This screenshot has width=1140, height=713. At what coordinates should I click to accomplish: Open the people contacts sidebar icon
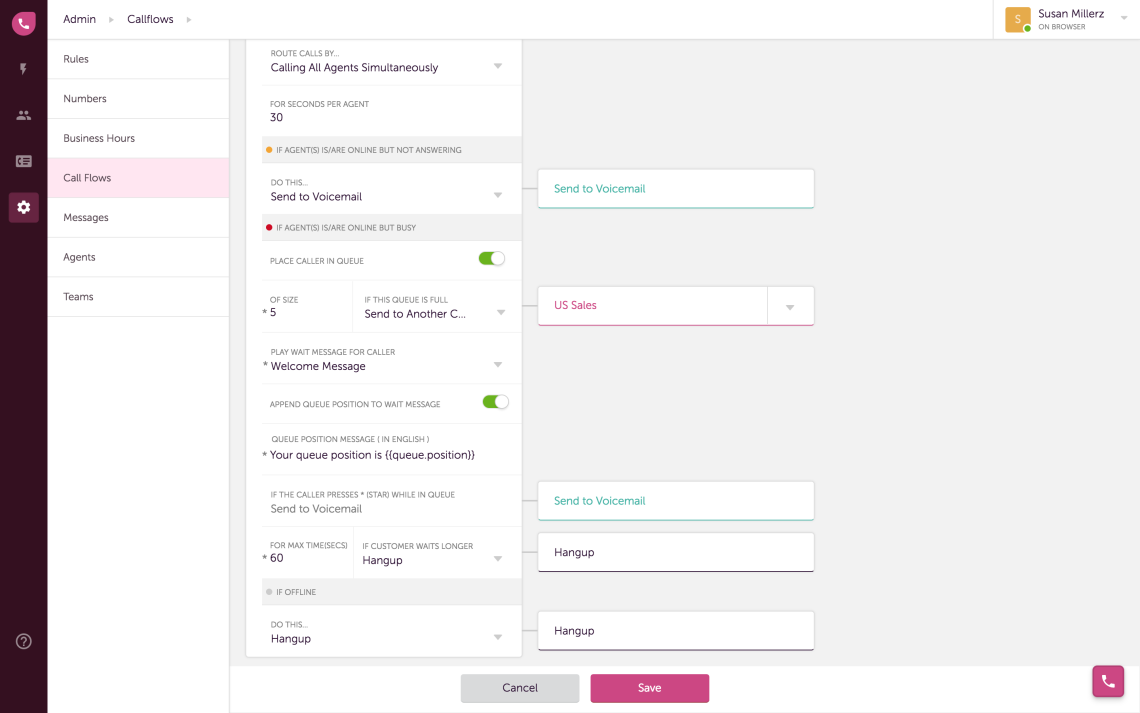pyautogui.click(x=23, y=115)
